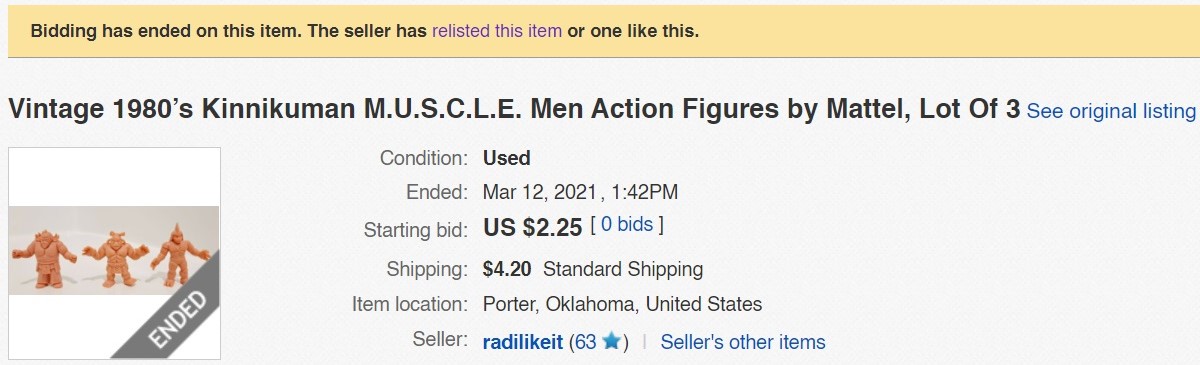
Task: Visit seller radilikeit's profile
Action: [x=523, y=342]
